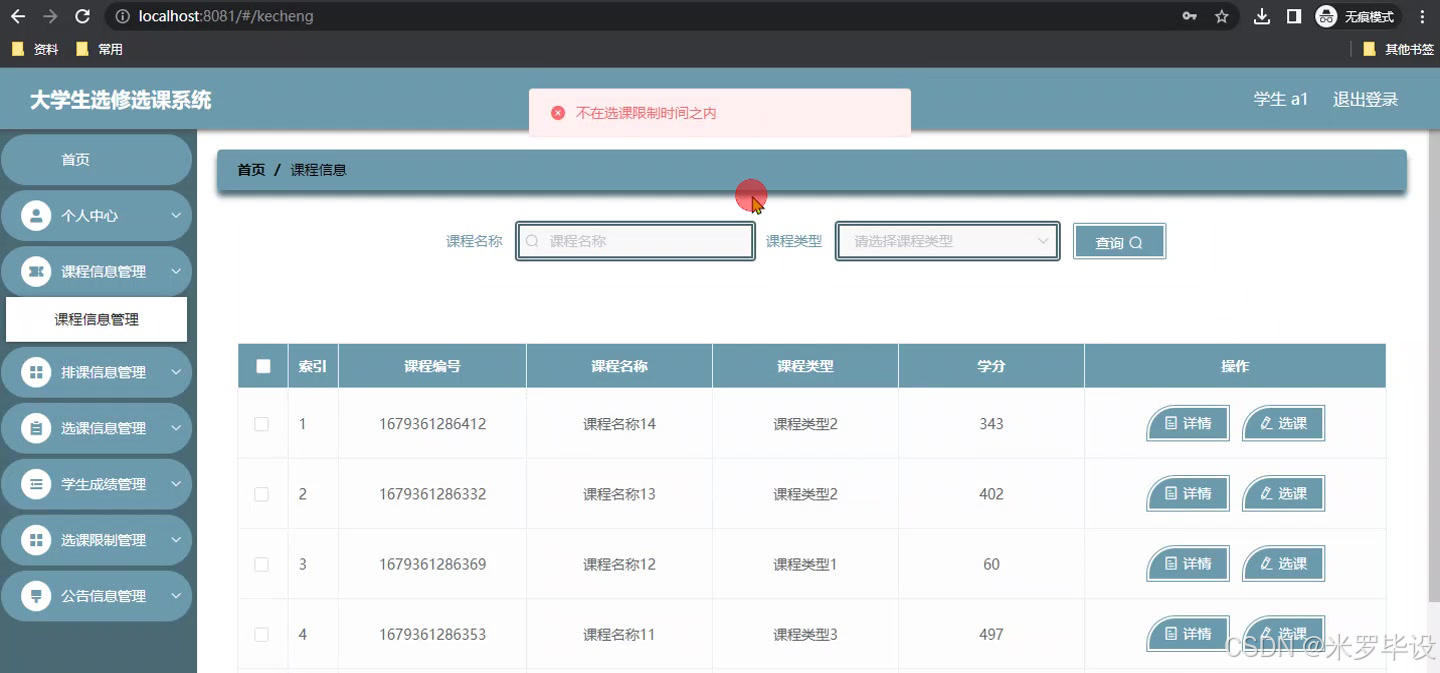1440x673 pixels.
Task: Click the 学生成绩管理 list icon
Action: (36, 484)
